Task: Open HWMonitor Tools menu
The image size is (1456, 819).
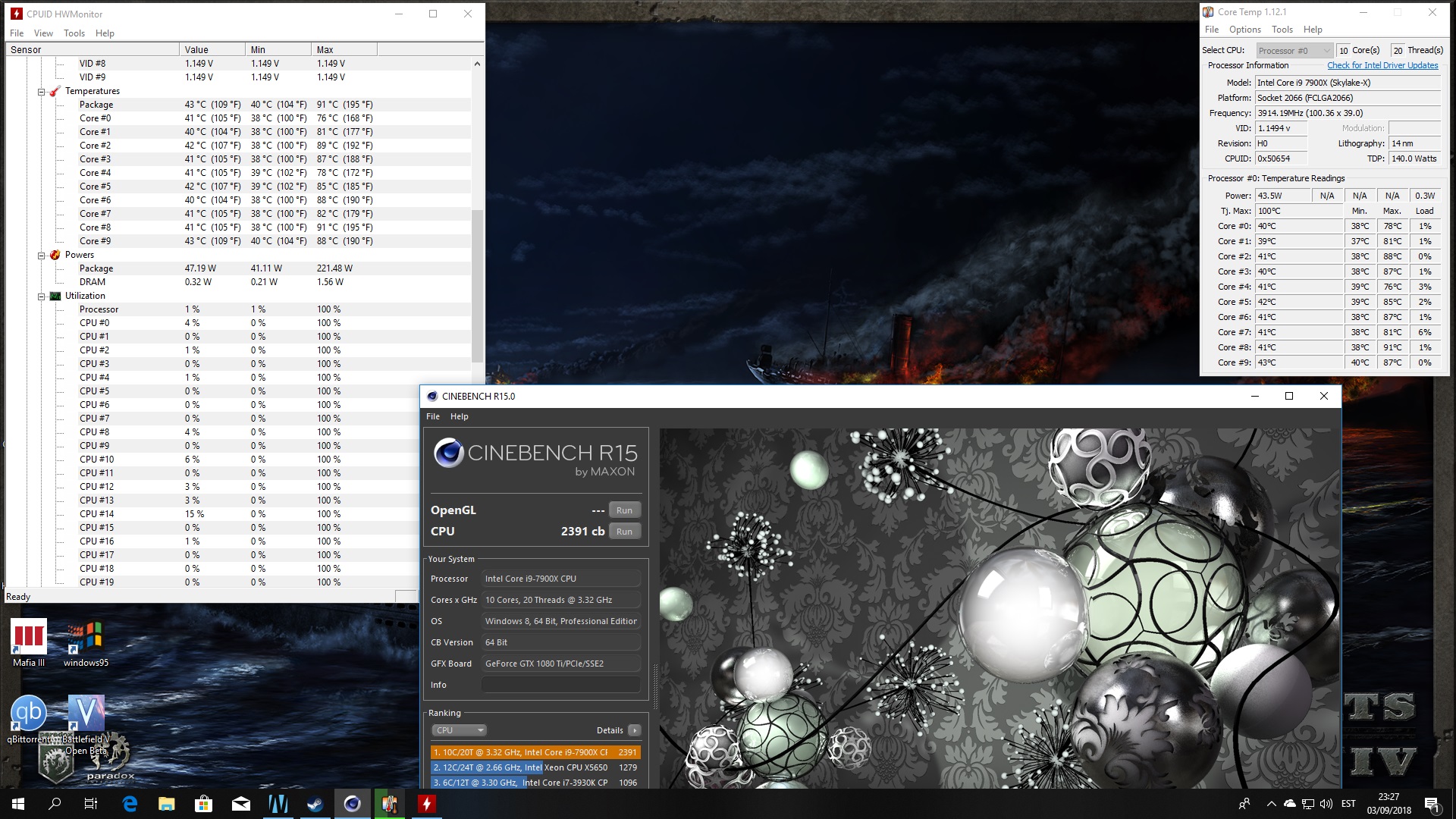Action: [x=74, y=33]
